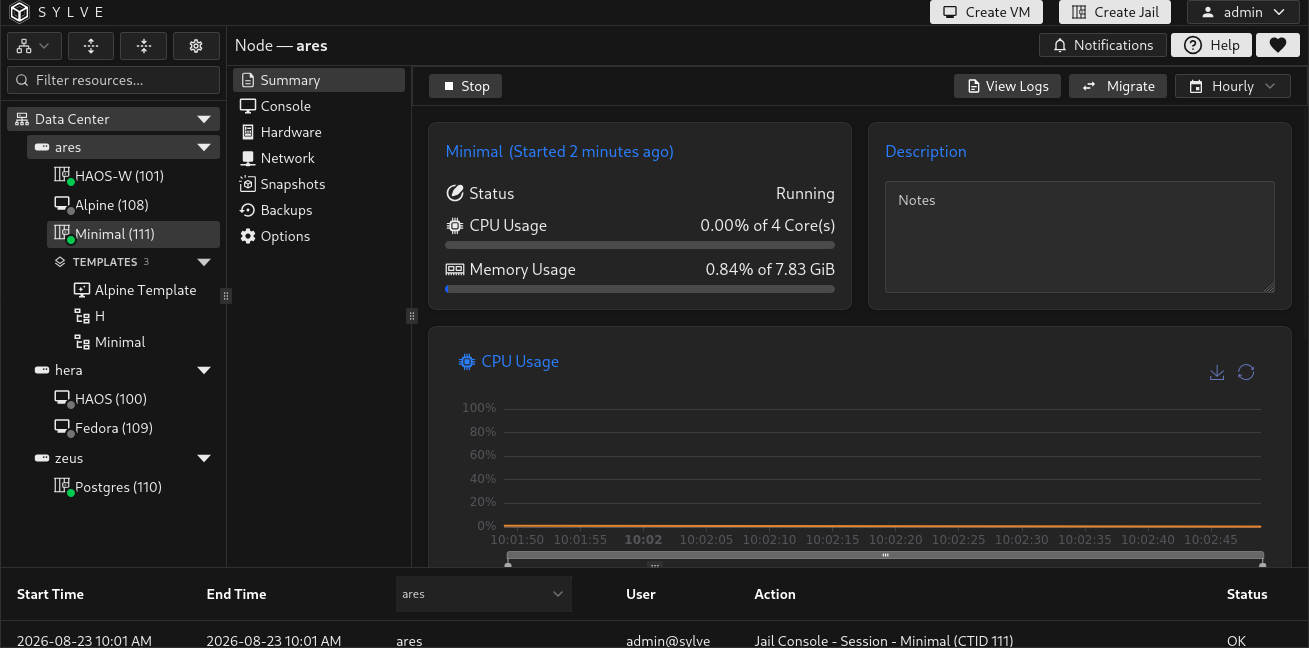Click the End Time column header
This screenshot has height=648, width=1309.
[x=236, y=594]
